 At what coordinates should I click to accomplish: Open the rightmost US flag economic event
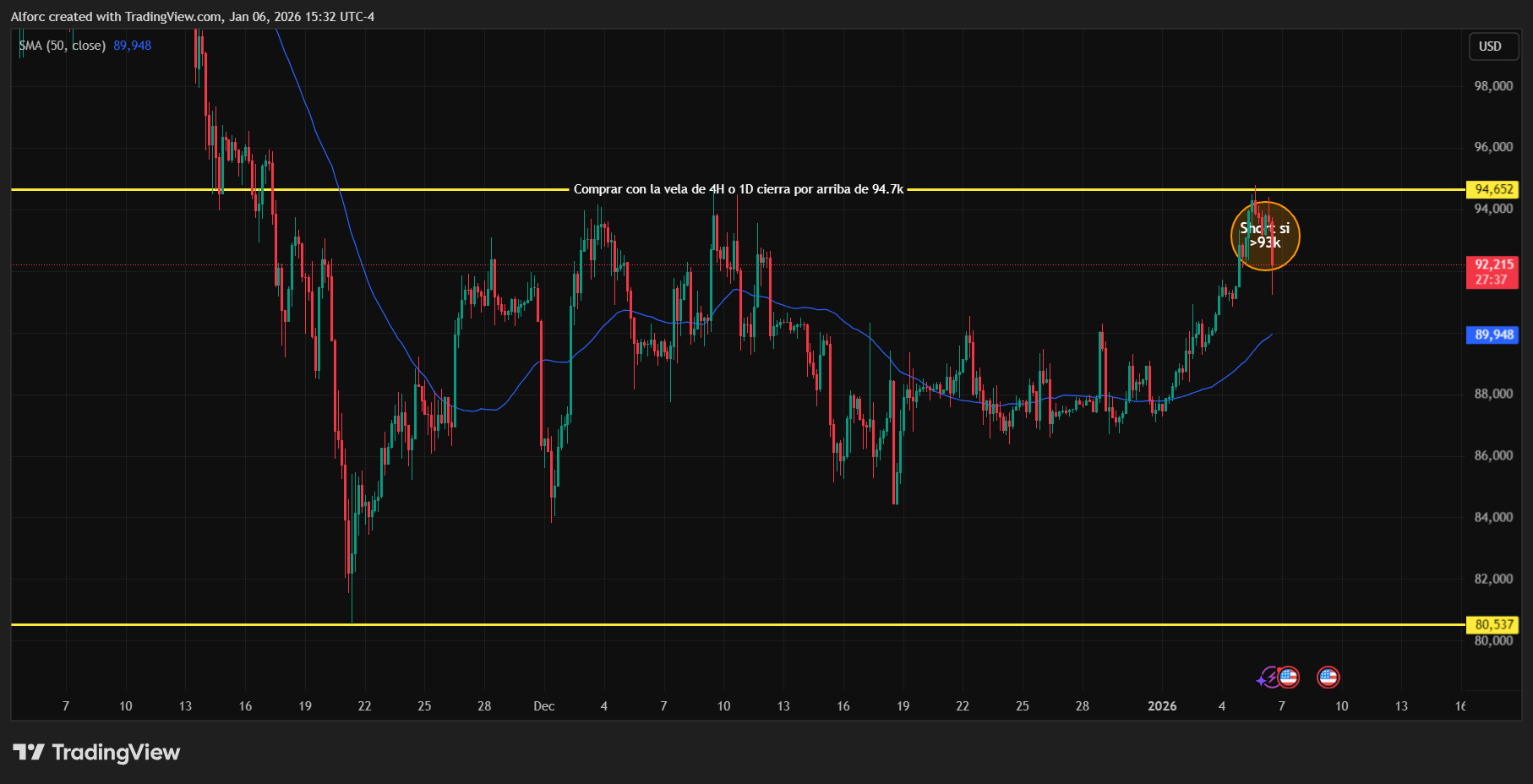pyautogui.click(x=1328, y=677)
